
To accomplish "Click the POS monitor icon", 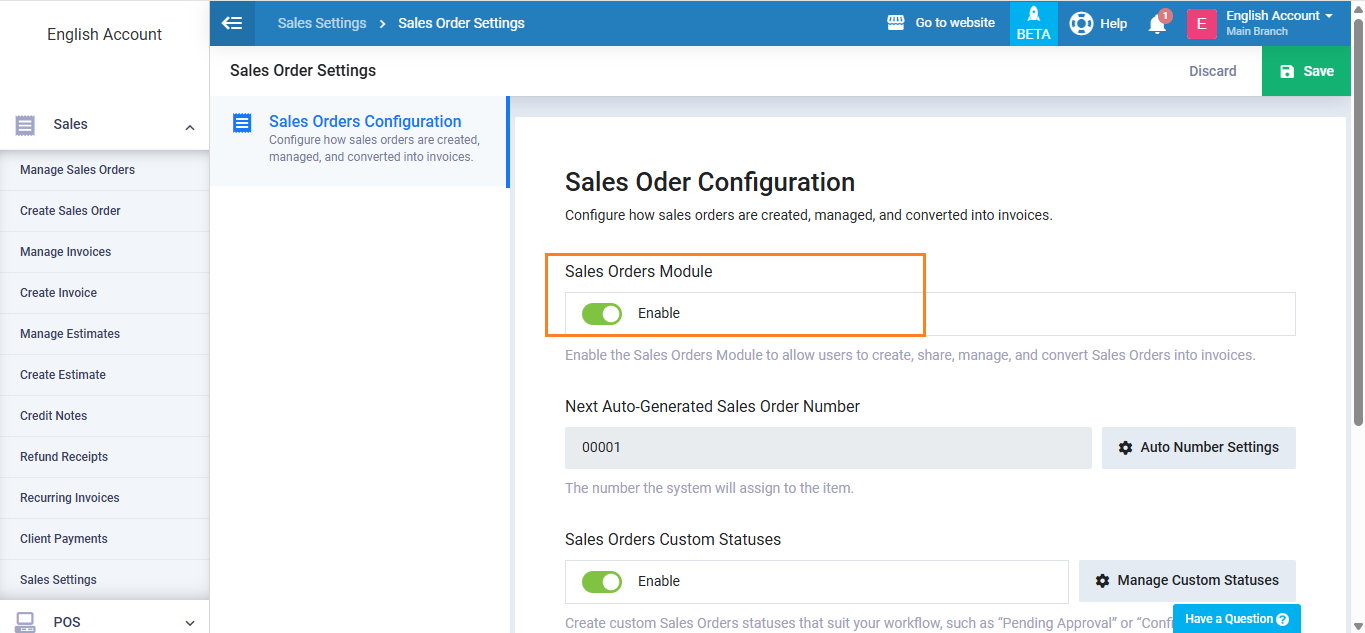I will click(26, 622).
